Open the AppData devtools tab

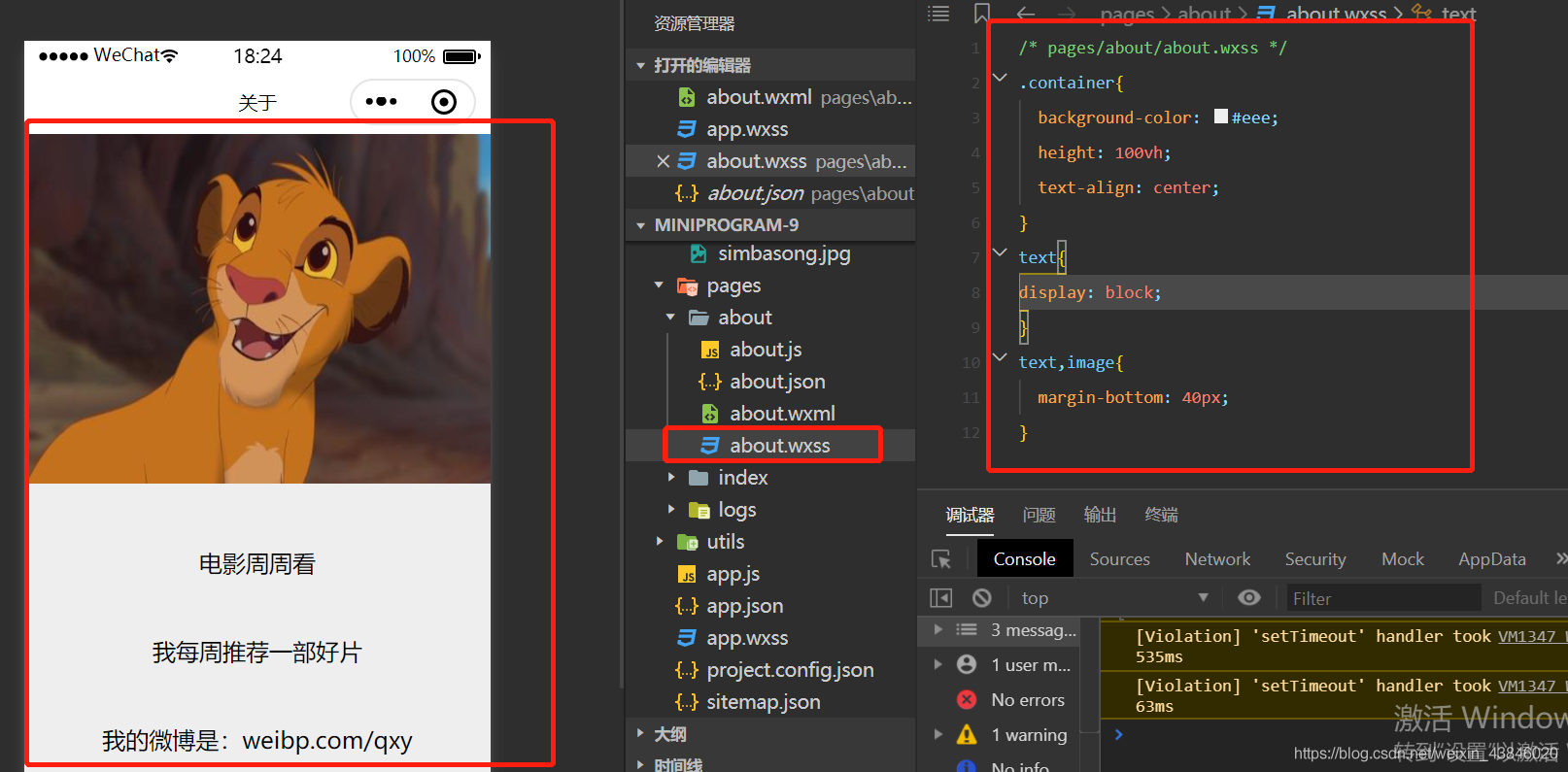(x=1492, y=558)
